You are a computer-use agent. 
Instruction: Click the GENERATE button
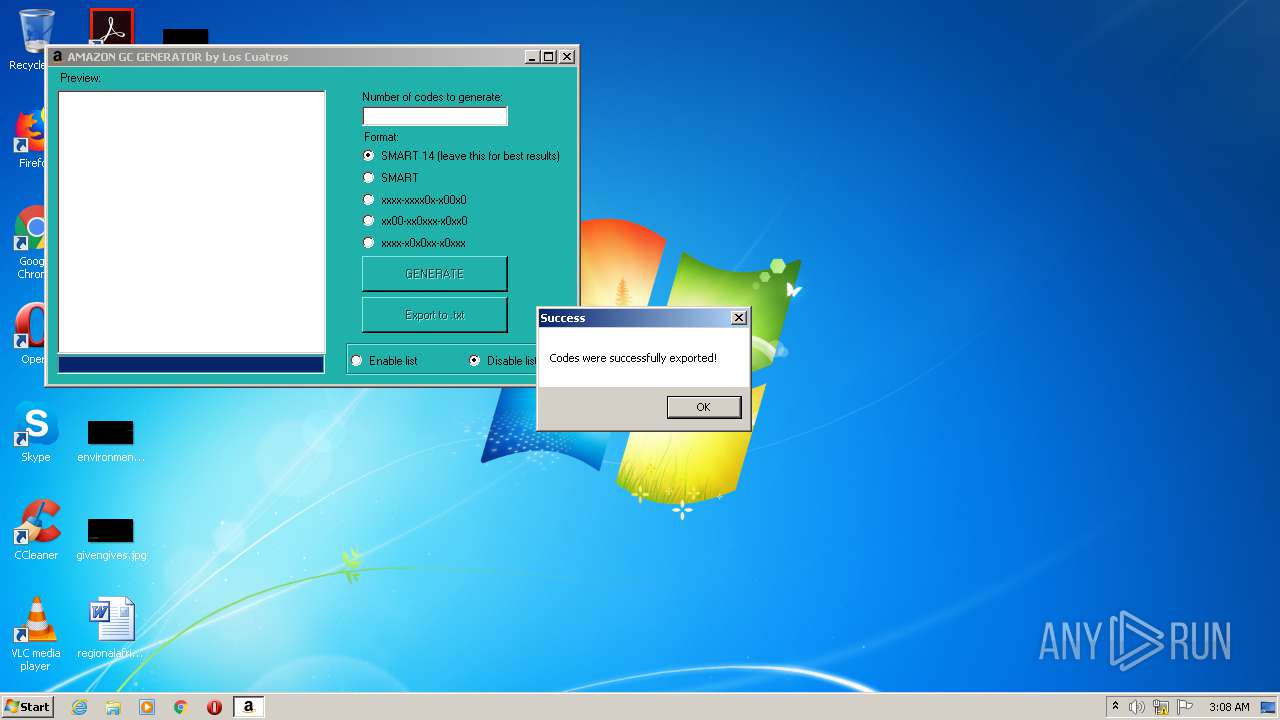click(x=434, y=274)
